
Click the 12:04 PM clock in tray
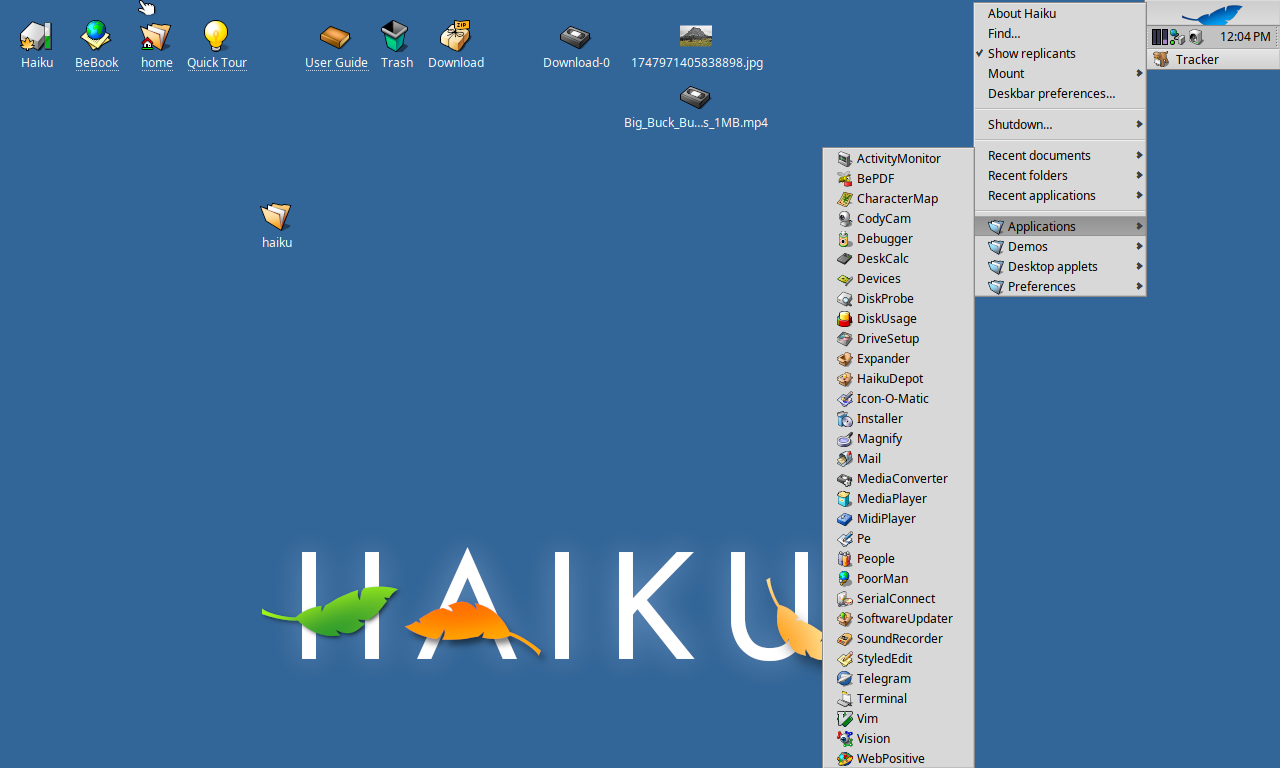click(1245, 37)
